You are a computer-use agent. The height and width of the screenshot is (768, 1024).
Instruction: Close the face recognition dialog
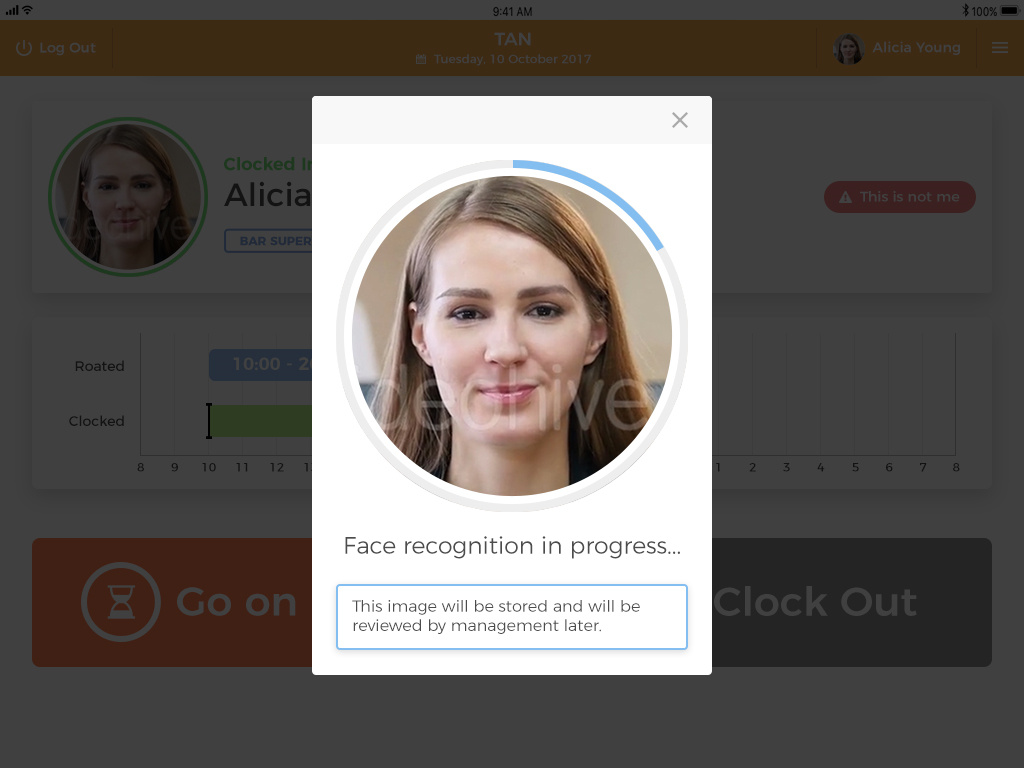[x=680, y=120]
